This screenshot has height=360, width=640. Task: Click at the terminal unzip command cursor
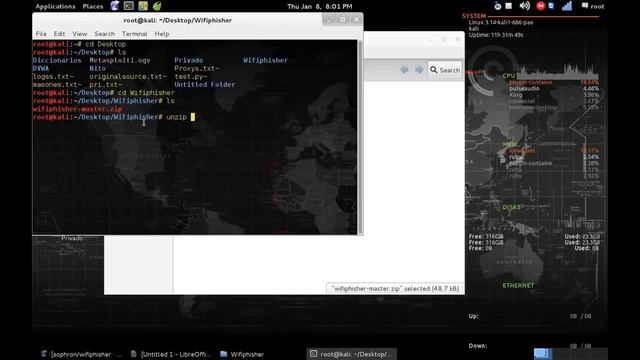click(x=193, y=117)
